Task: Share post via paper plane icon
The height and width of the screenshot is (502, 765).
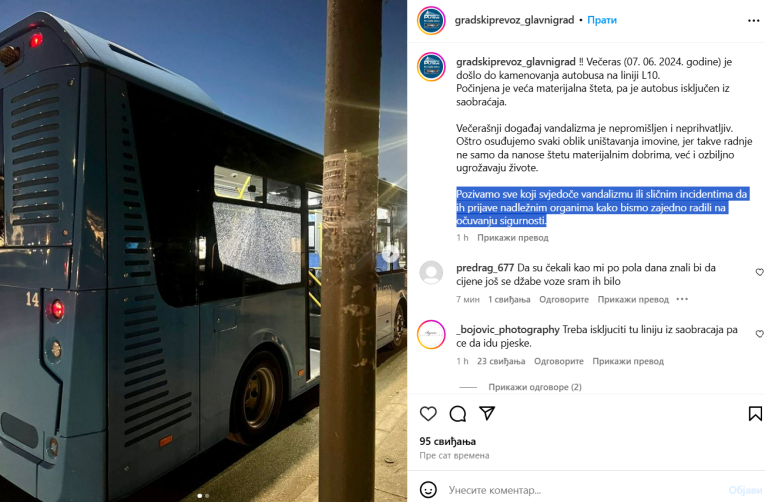Action: click(487, 413)
